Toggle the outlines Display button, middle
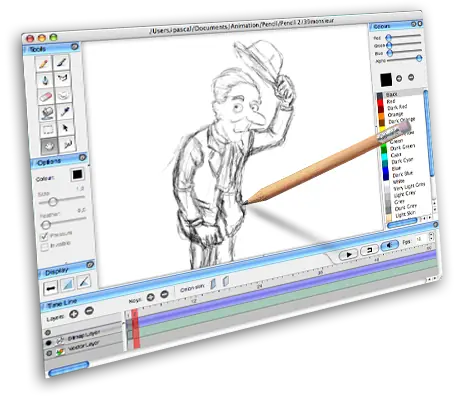The image size is (468, 397). click(x=67, y=284)
